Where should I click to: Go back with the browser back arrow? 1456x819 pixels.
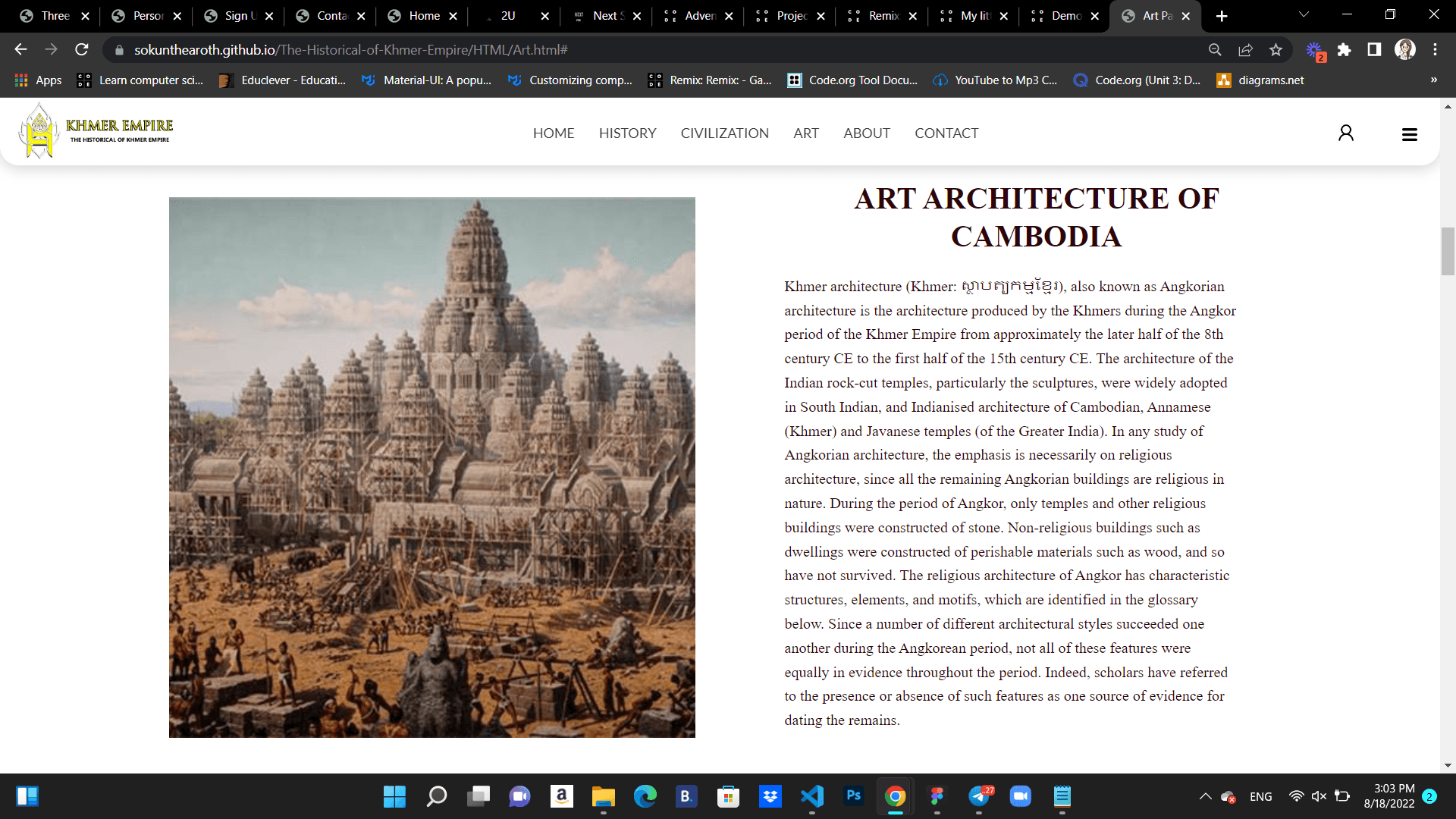coord(20,49)
